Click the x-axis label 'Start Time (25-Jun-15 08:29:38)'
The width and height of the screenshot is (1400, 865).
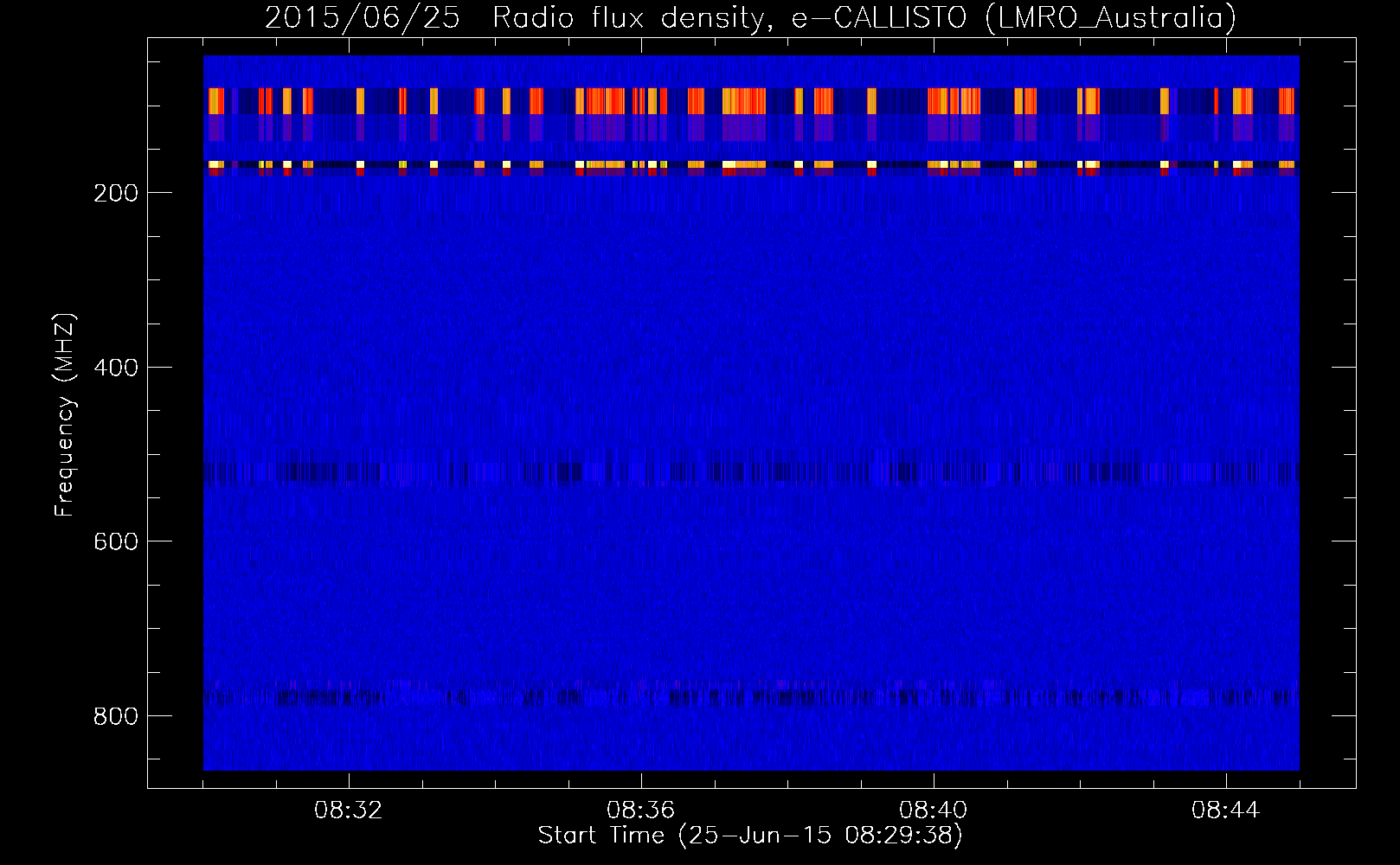click(x=750, y=836)
